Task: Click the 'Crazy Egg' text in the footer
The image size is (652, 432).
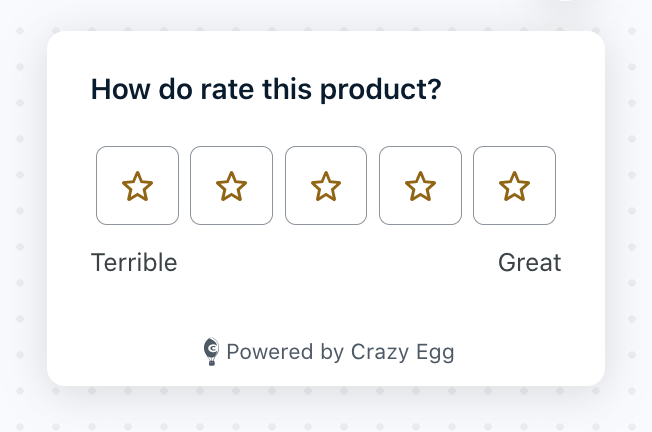Action: [x=403, y=353]
